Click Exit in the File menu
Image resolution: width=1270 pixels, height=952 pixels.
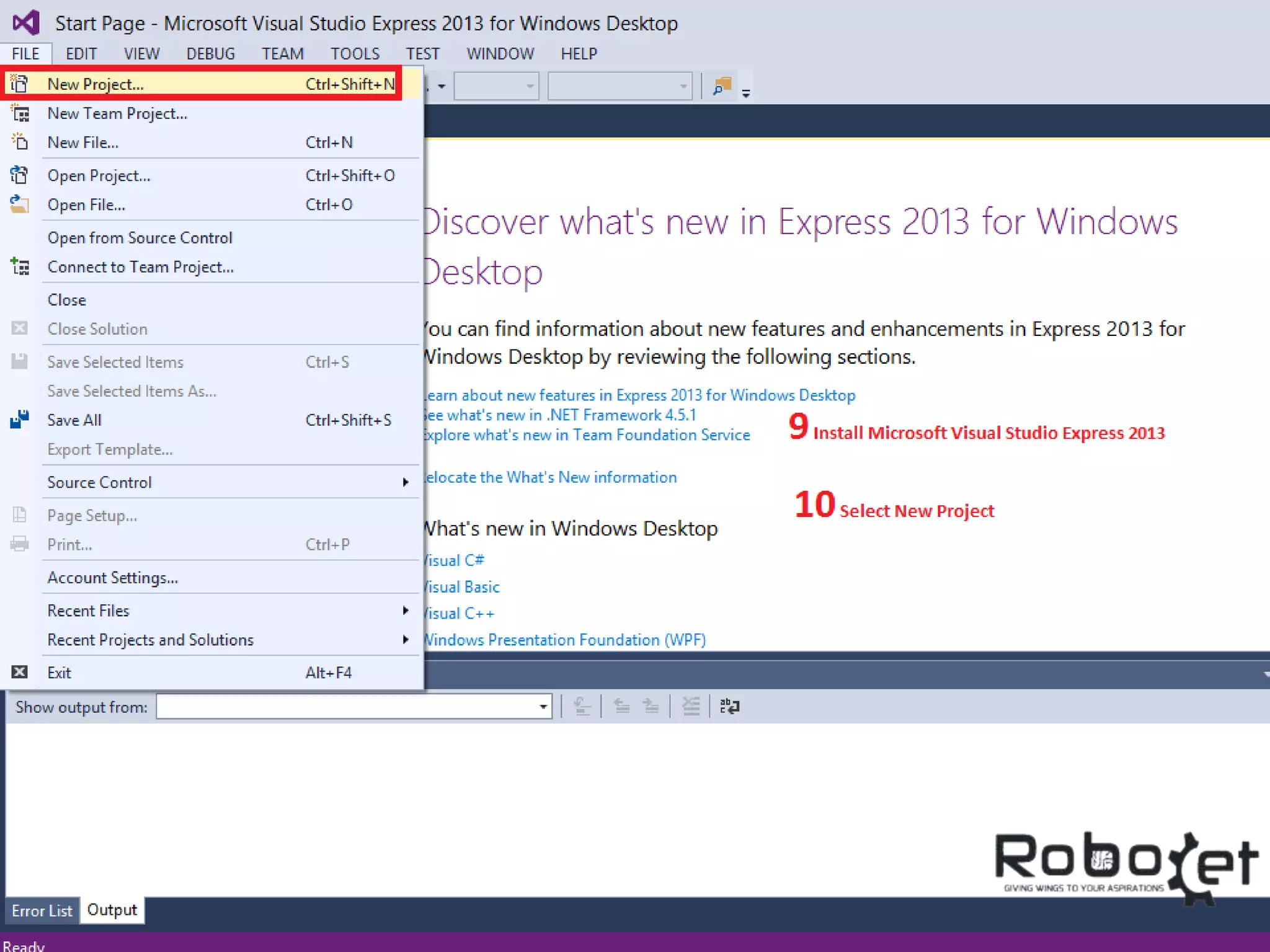59,672
